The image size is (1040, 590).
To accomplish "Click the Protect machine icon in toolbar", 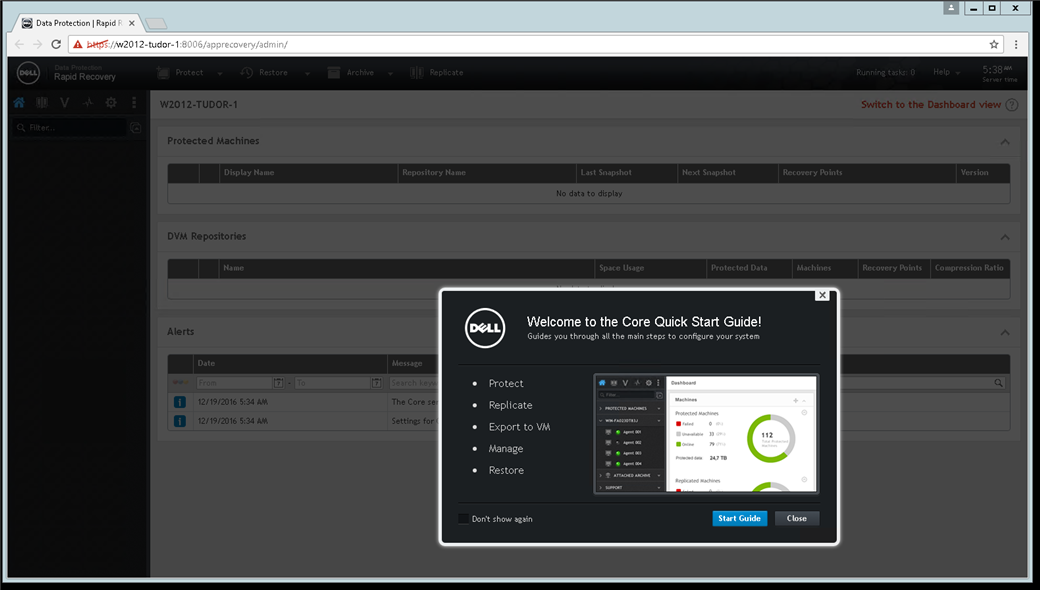I will [x=163, y=73].
